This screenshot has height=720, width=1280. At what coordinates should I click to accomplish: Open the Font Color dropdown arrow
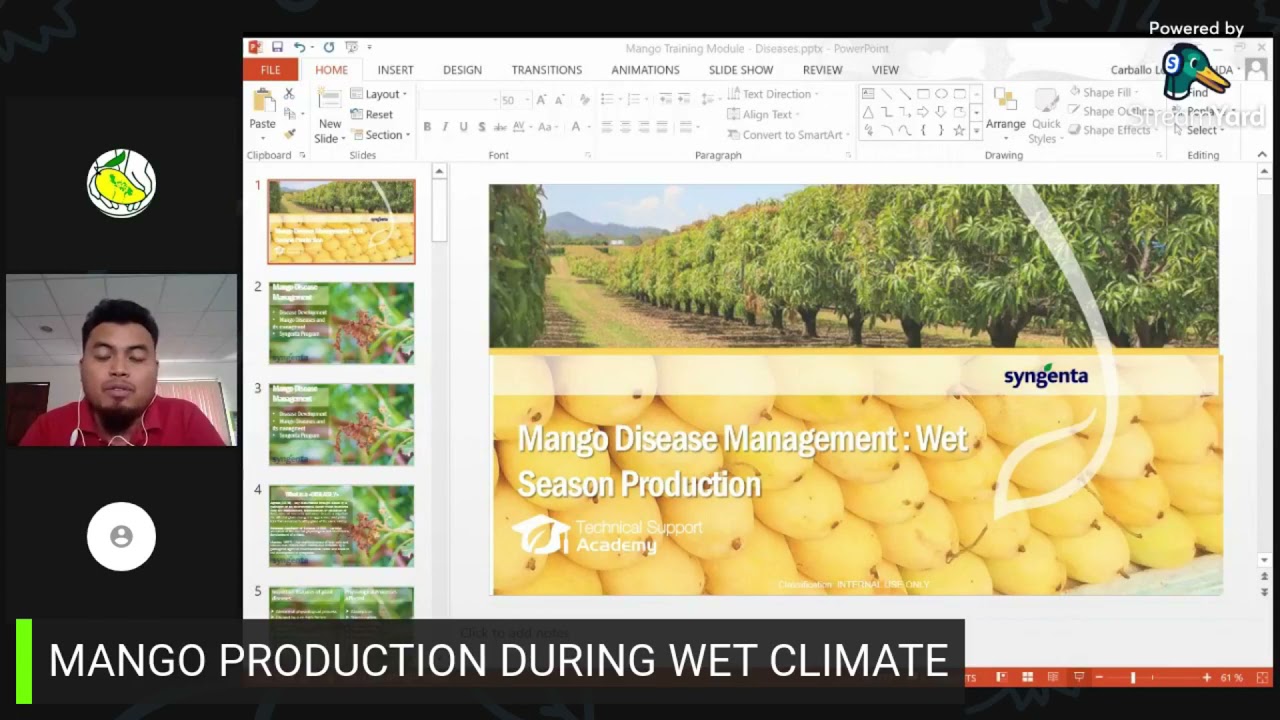590,127
